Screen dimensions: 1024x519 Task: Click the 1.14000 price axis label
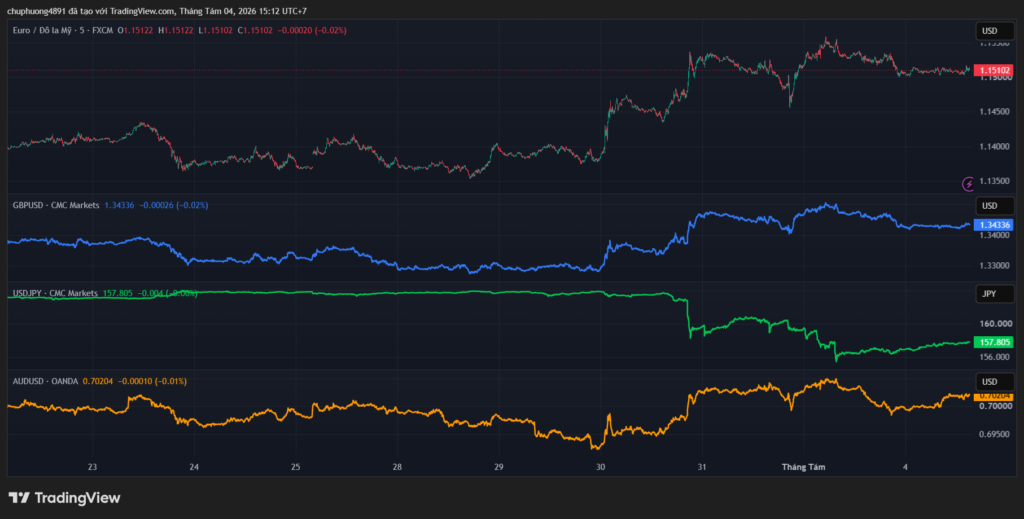click(995, 147)
